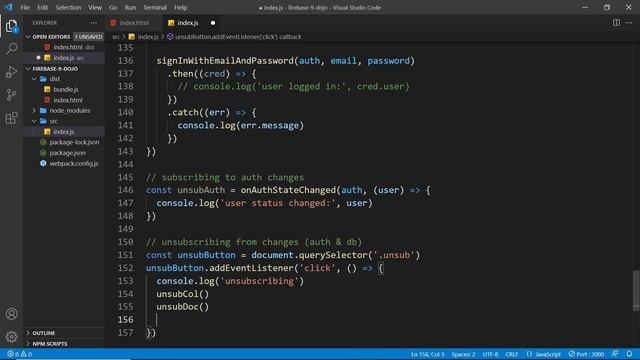The width and height of the screenshot is (640, 360).
Task: Click the VS Code logo icon
Action: [9, 7]
